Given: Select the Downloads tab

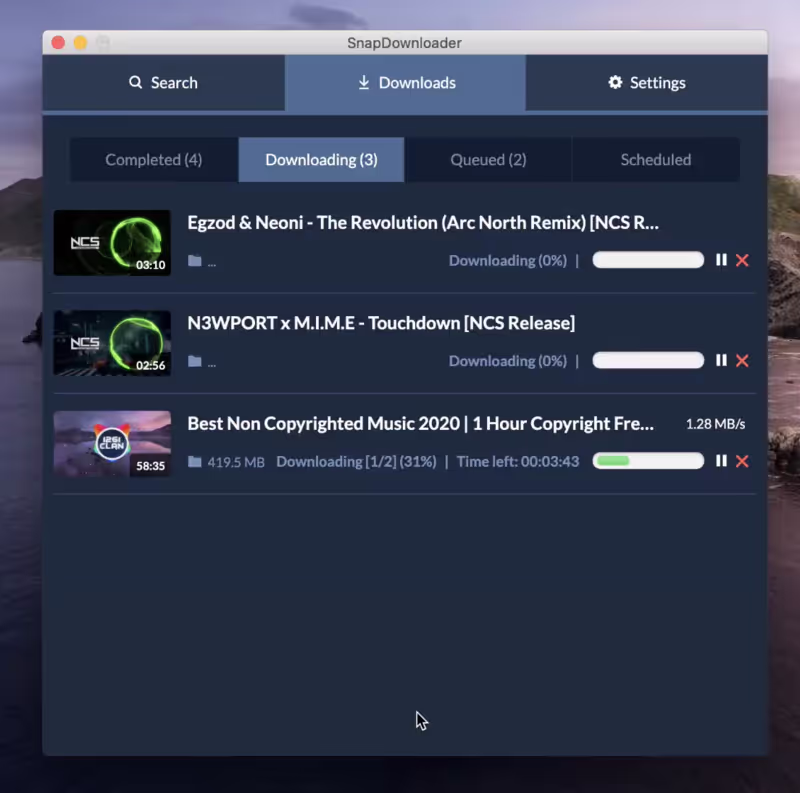Looking at the screenshot, I should click(x=406, y=83).
